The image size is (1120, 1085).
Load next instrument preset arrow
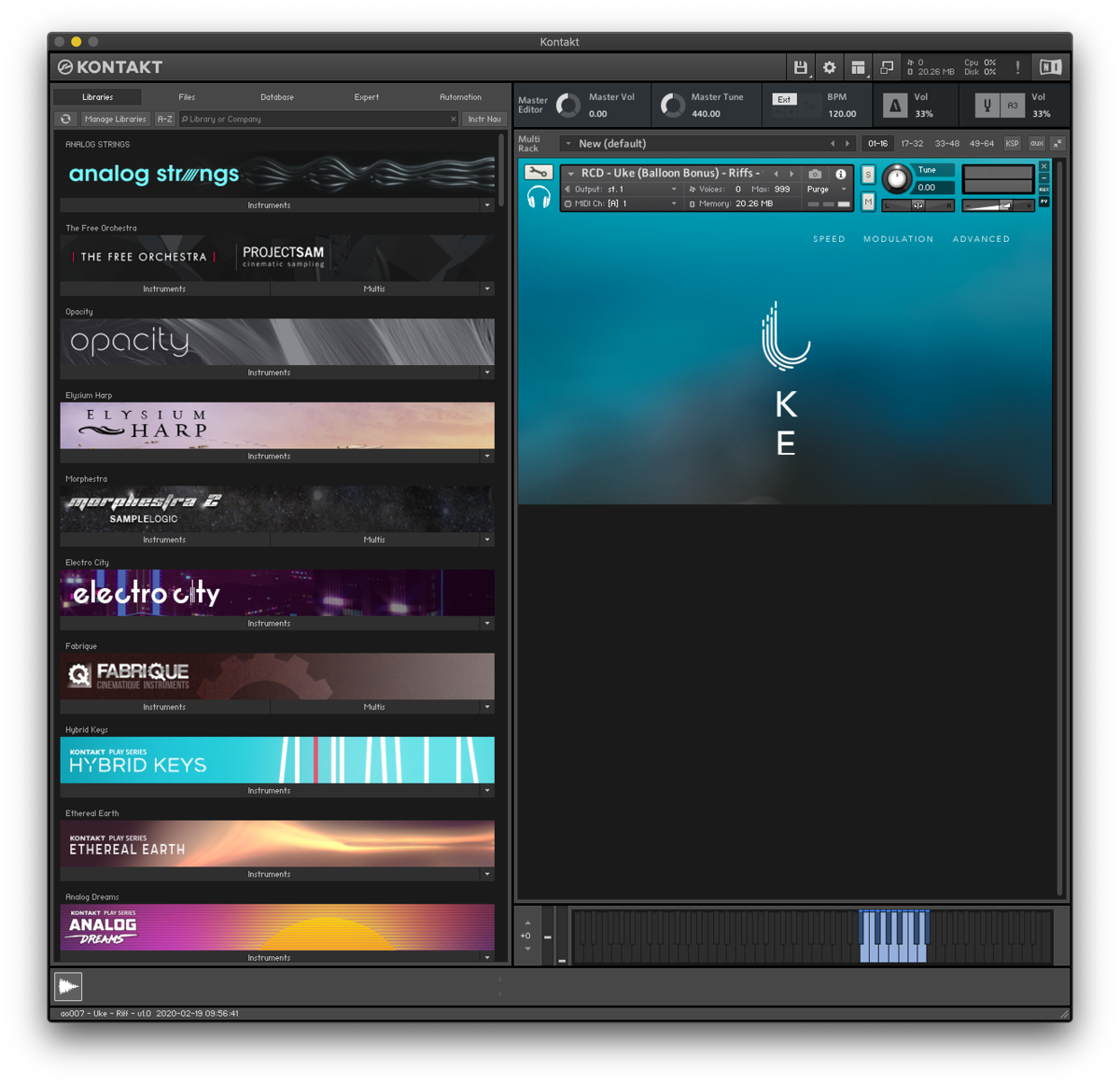pyautogui.click(x=791, y=174)
